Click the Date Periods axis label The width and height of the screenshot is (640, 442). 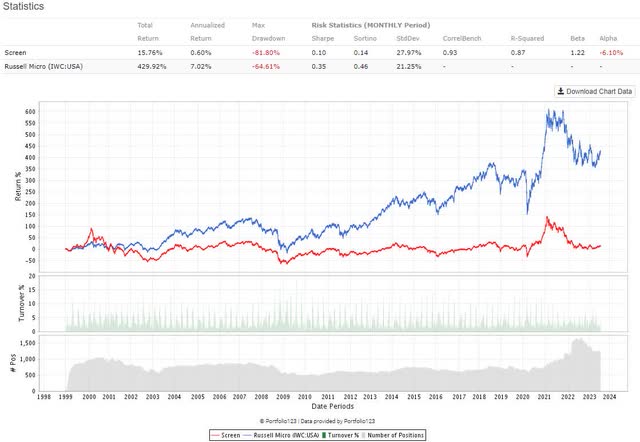(333, 406)
